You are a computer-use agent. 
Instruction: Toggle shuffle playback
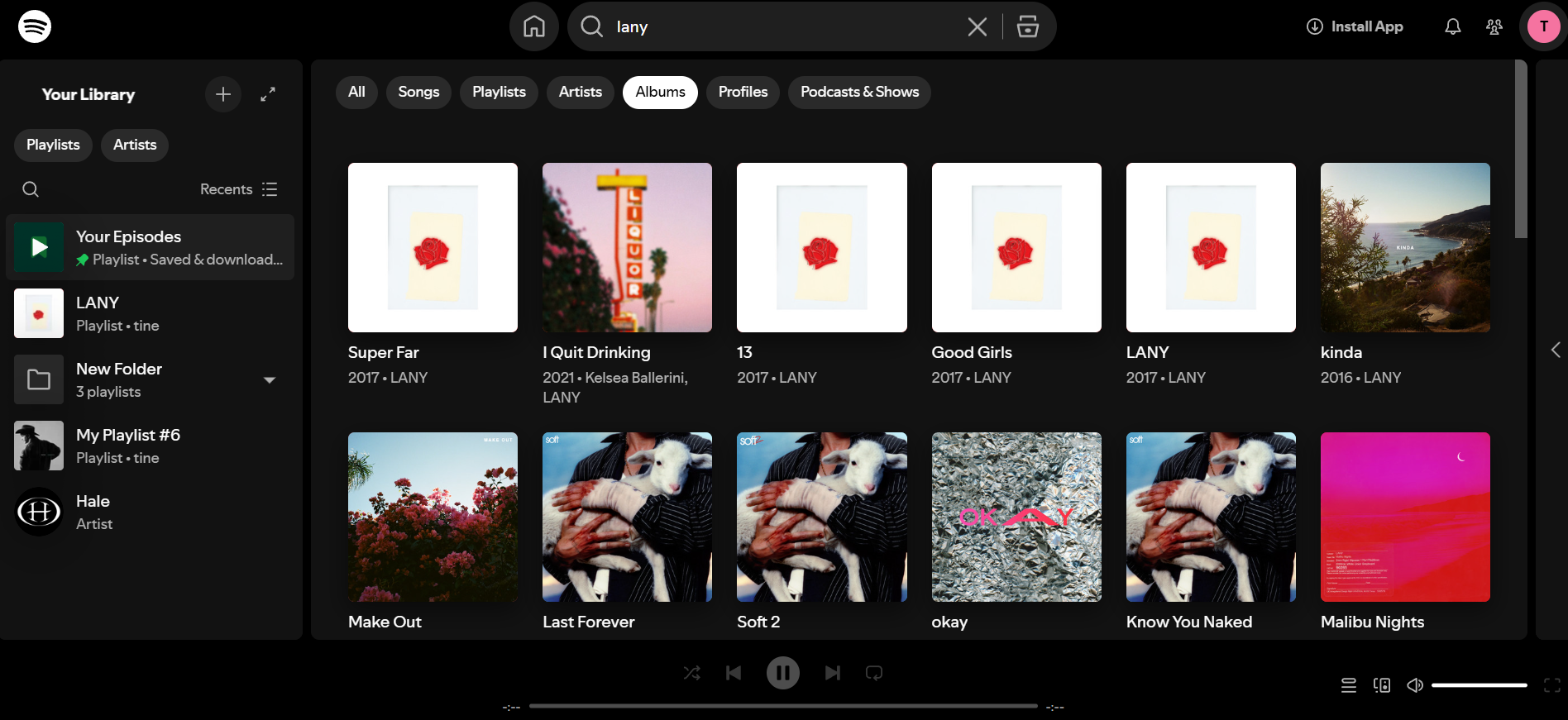coord(692,673)
